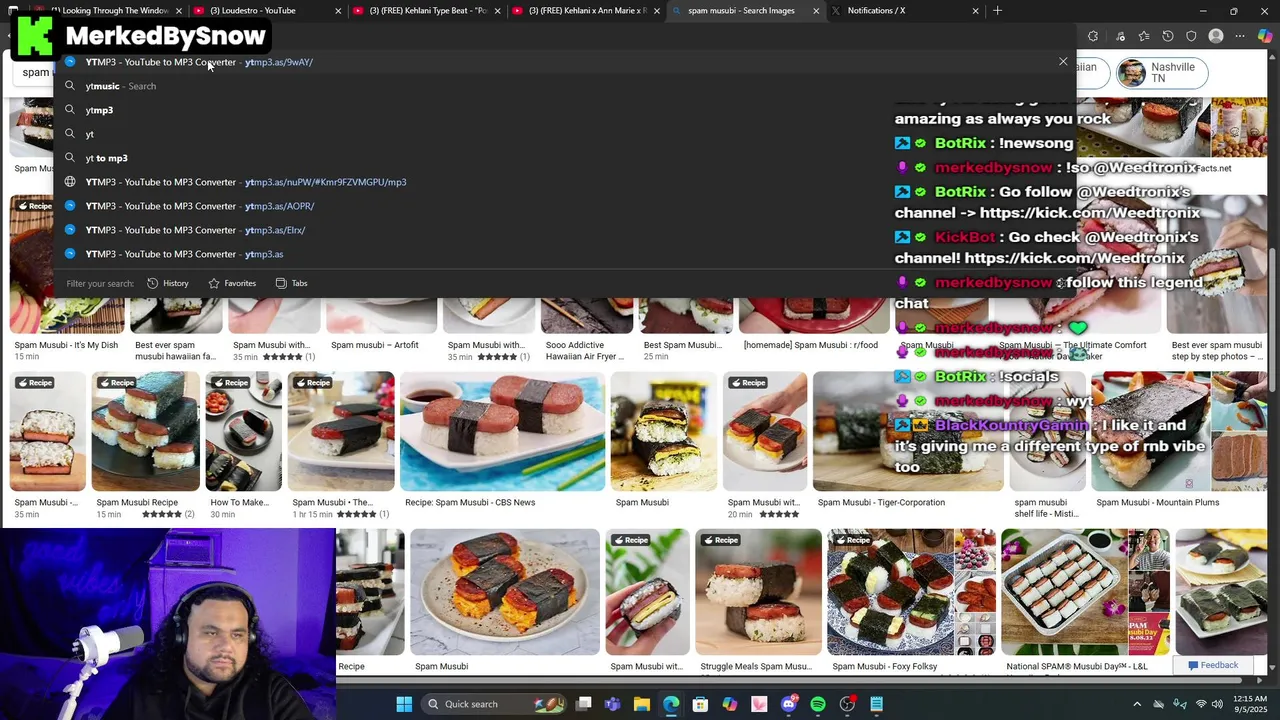1280x720 pixels.
Task: Open Sooo Addictive Hawaiian Air Fryer caption
Action: point(585,351)
